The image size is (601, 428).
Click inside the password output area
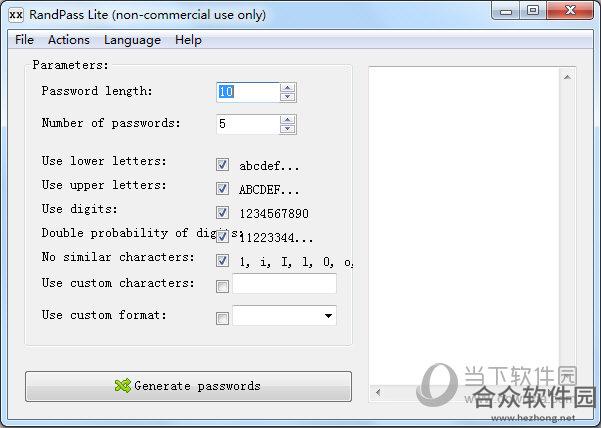464,226
